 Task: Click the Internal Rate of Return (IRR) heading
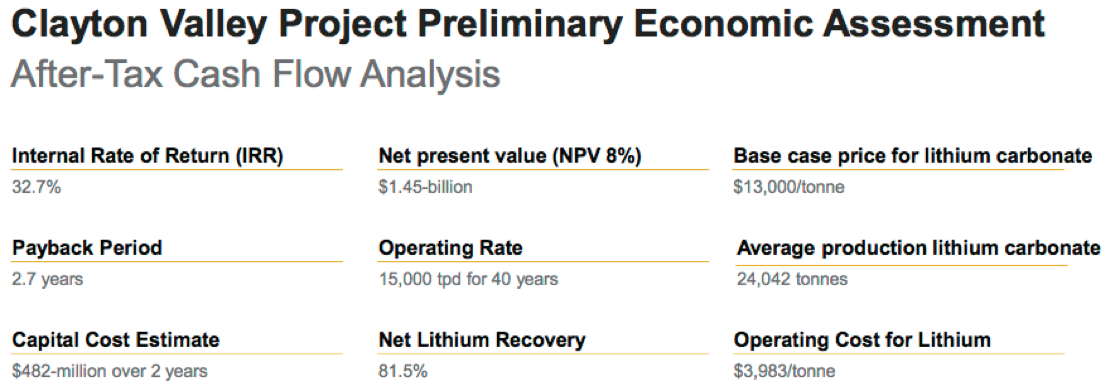click(x=148, y=157)
